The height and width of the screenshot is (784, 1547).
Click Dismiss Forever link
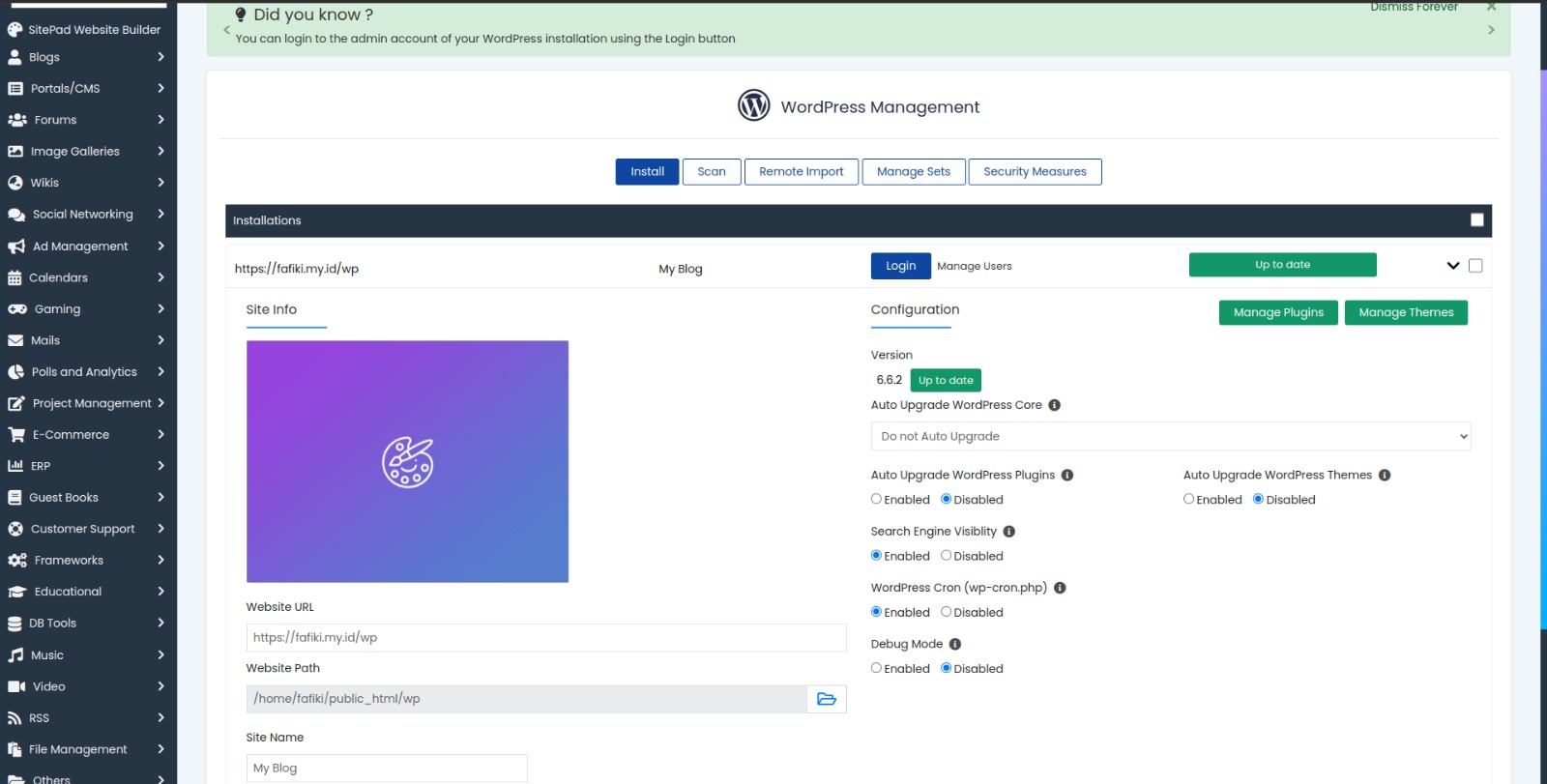tap(1414, 7)
